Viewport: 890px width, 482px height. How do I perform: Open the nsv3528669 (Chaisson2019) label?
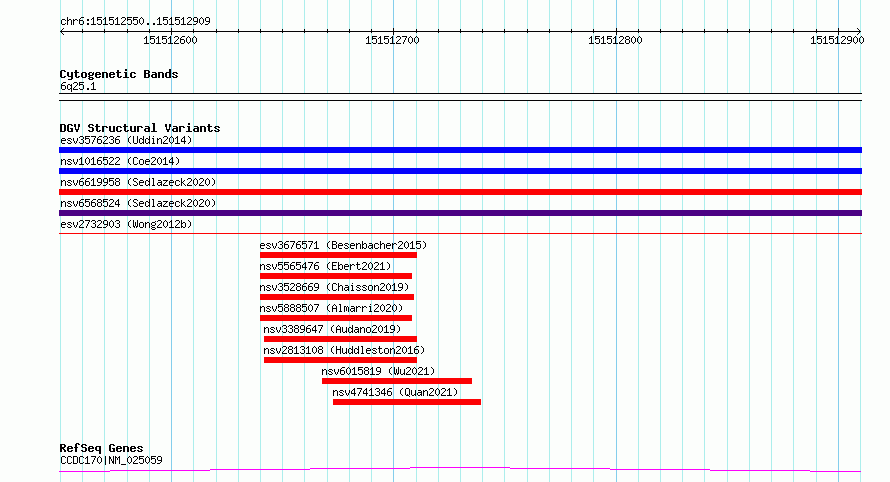(334, 287)
